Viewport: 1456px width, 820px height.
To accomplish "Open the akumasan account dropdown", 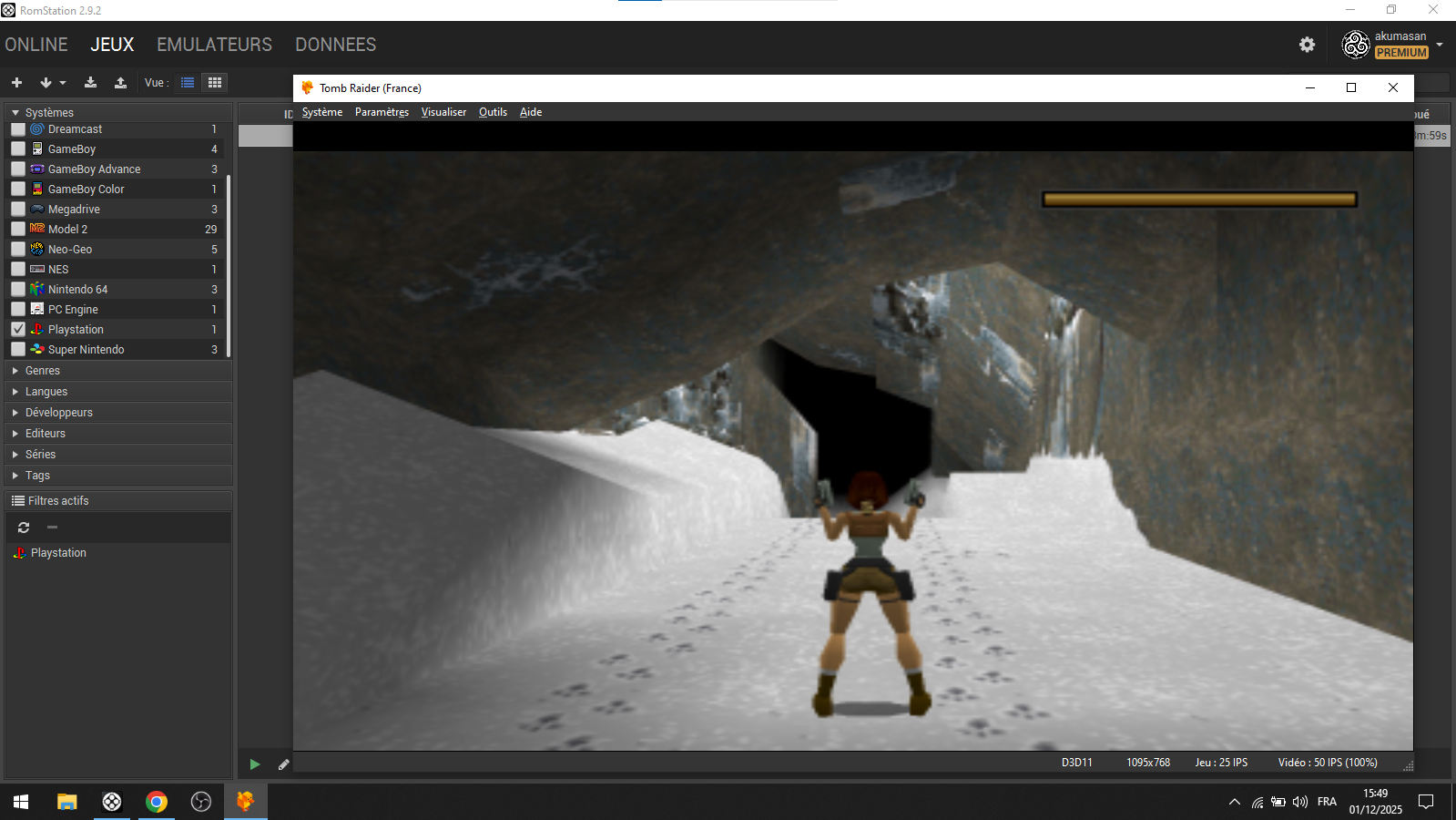I will coord(1439,45).
